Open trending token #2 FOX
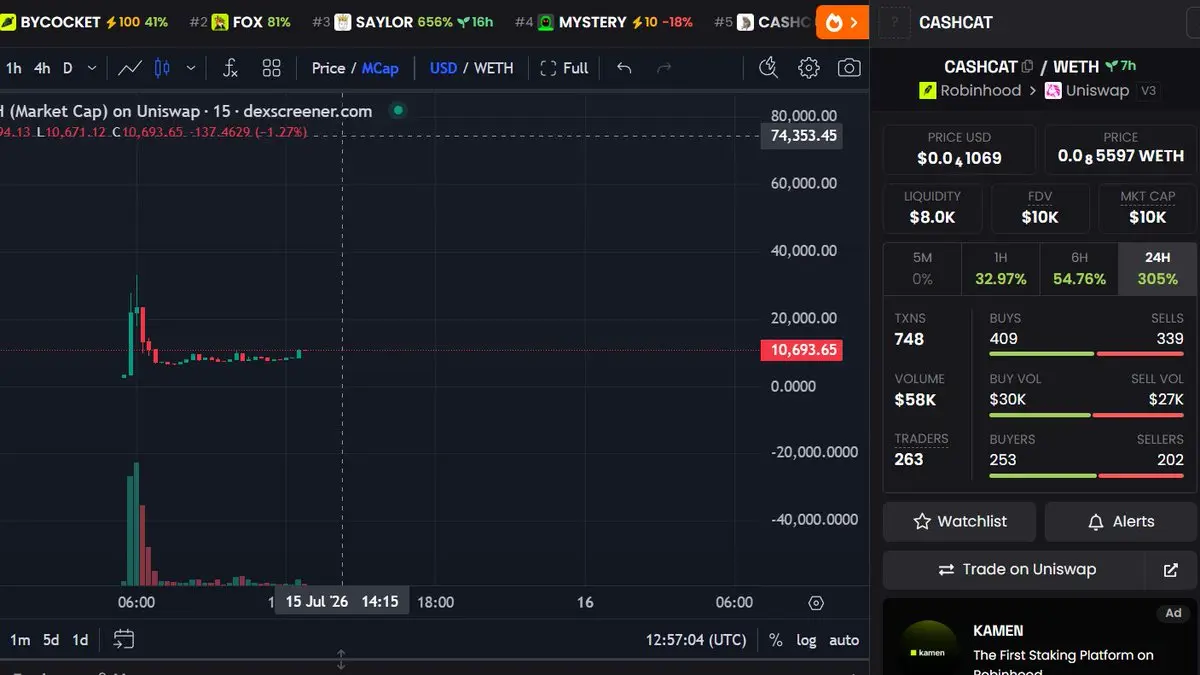The image size is (1200, 675). (240, 22)
